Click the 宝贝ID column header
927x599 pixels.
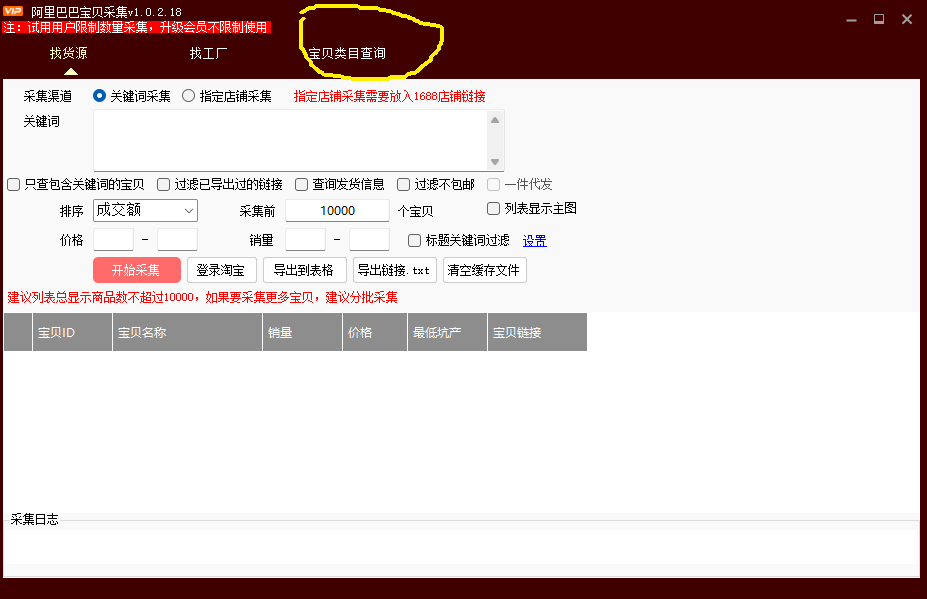click(x=72, y=332)
